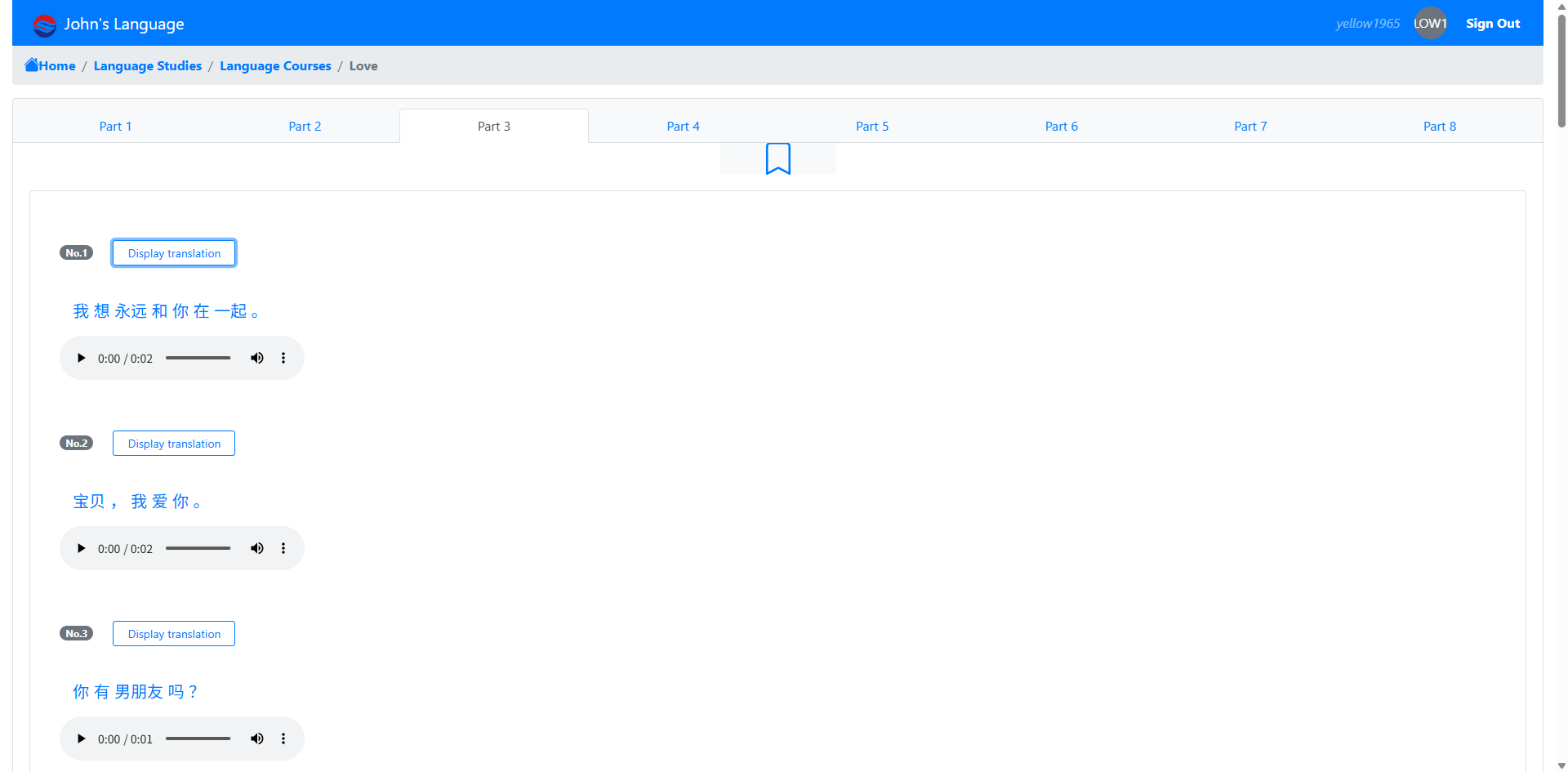Play audio for sentence No.3

coord(81,739)
